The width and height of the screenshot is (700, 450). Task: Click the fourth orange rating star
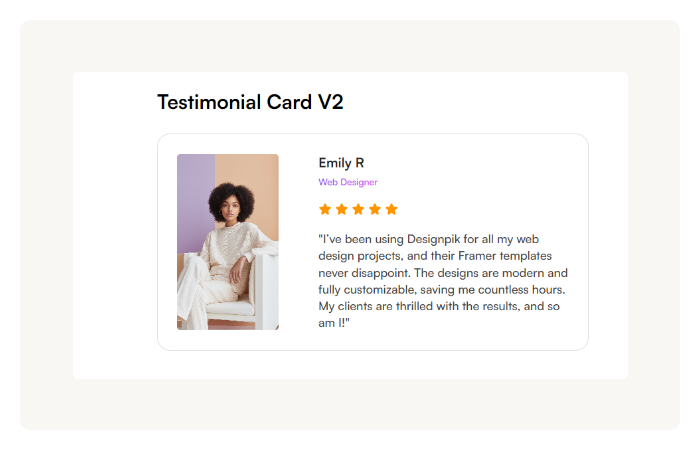(375, 209)
